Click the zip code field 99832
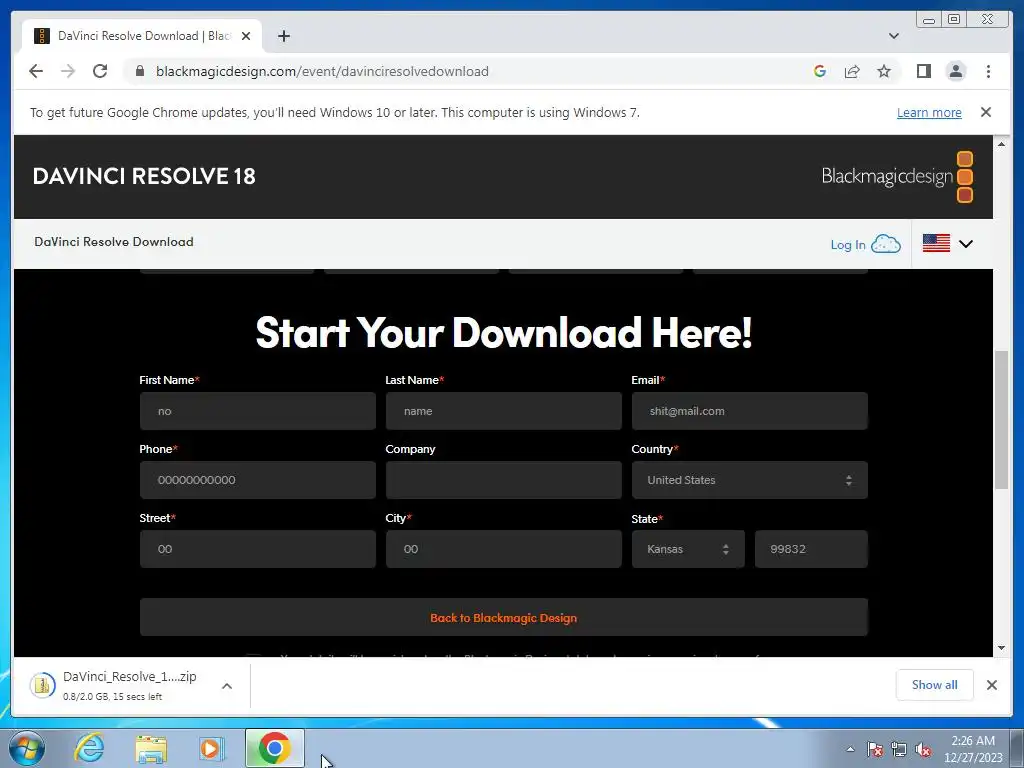This screenshot has width=1024, height=768. 811,549
